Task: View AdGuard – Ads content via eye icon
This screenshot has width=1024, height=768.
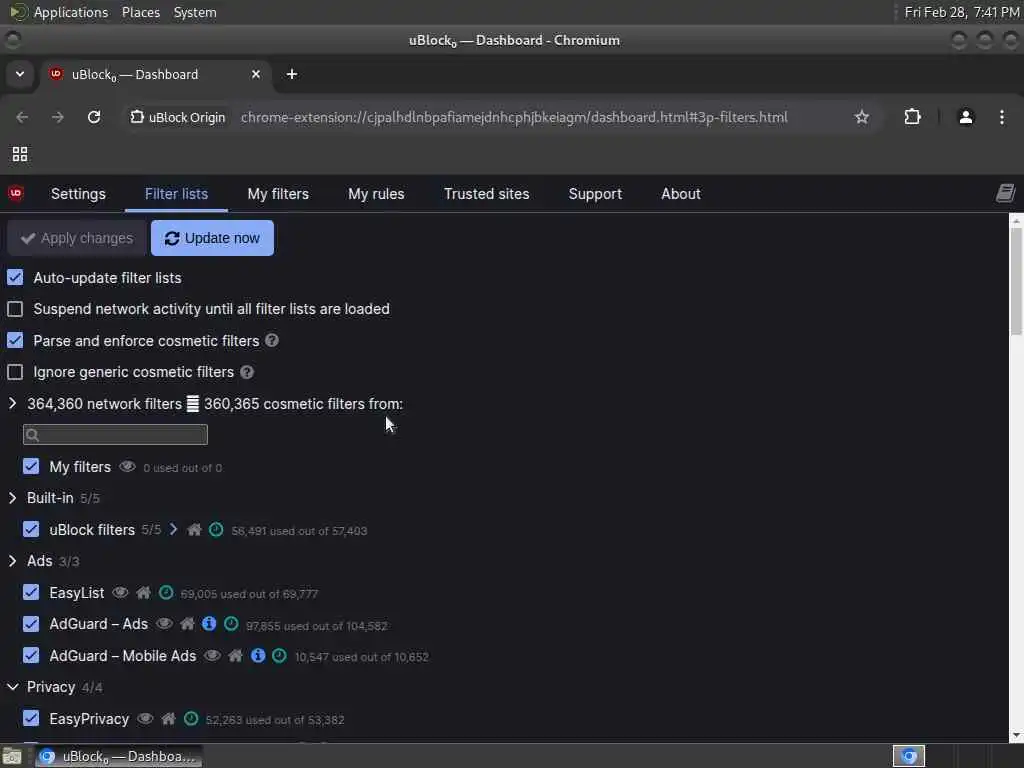Action: (164, 624)
